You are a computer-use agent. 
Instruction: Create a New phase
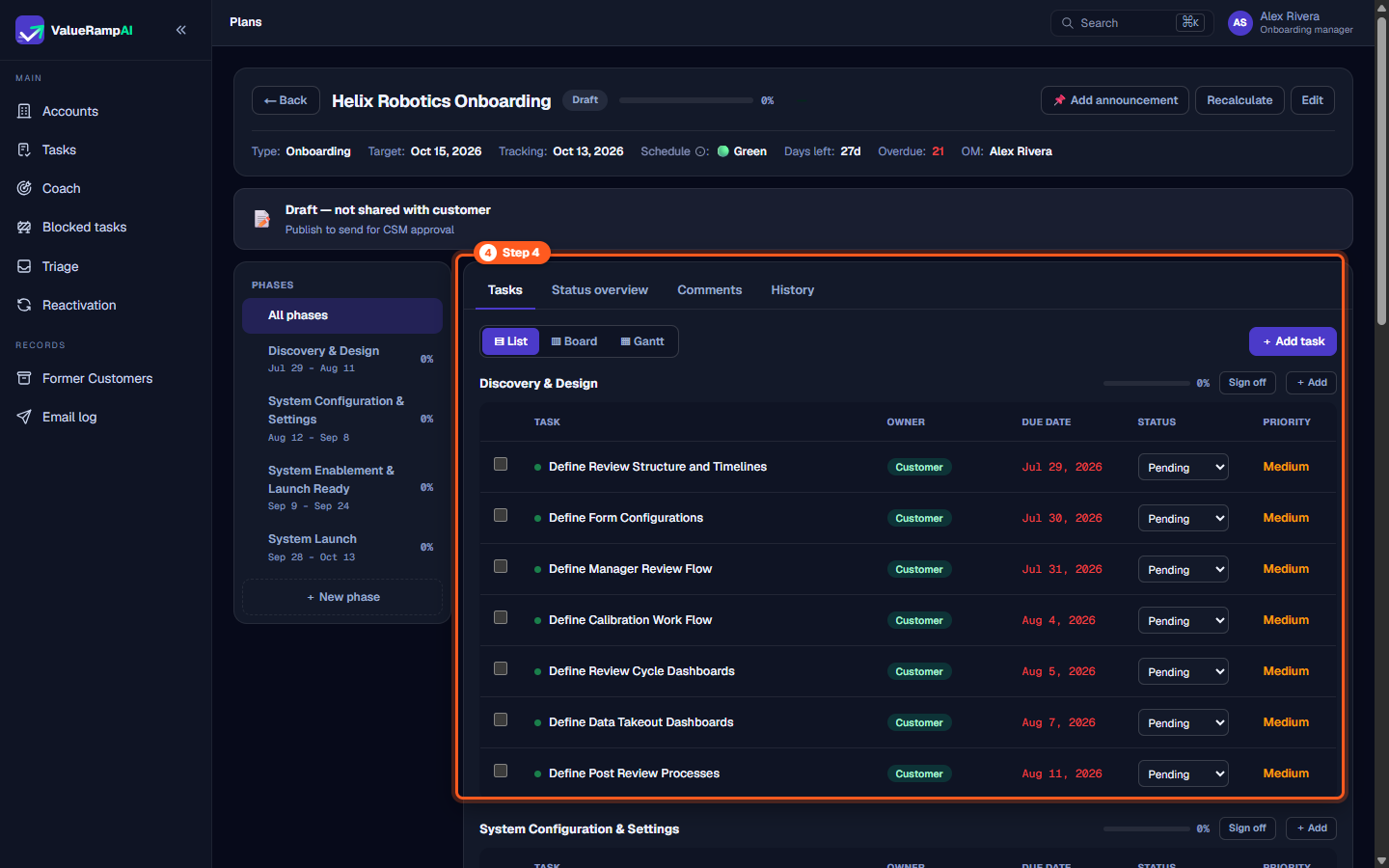pyautogui.click(x=342, y=597)
